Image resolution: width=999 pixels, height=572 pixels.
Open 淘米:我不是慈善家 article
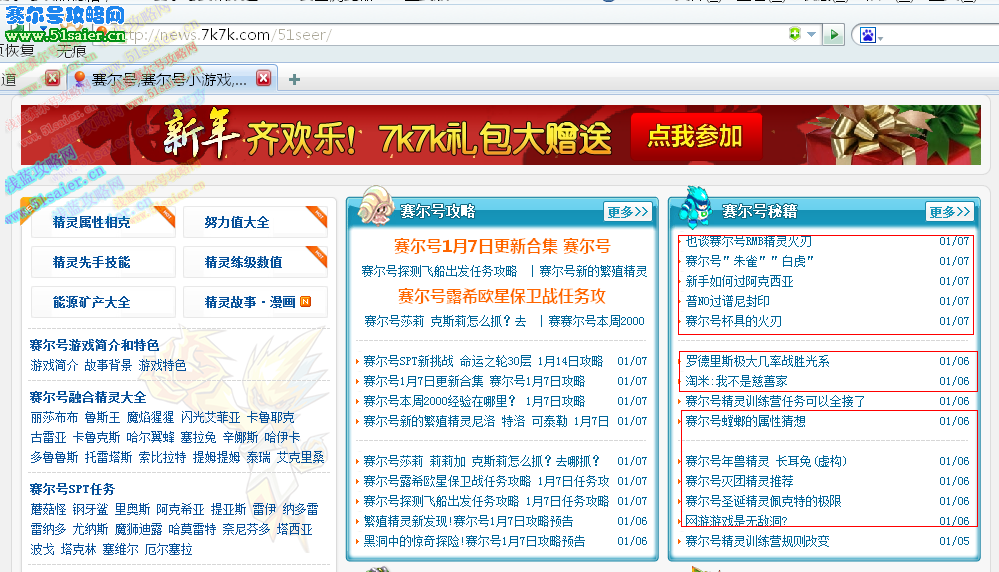tap(737, 381)
